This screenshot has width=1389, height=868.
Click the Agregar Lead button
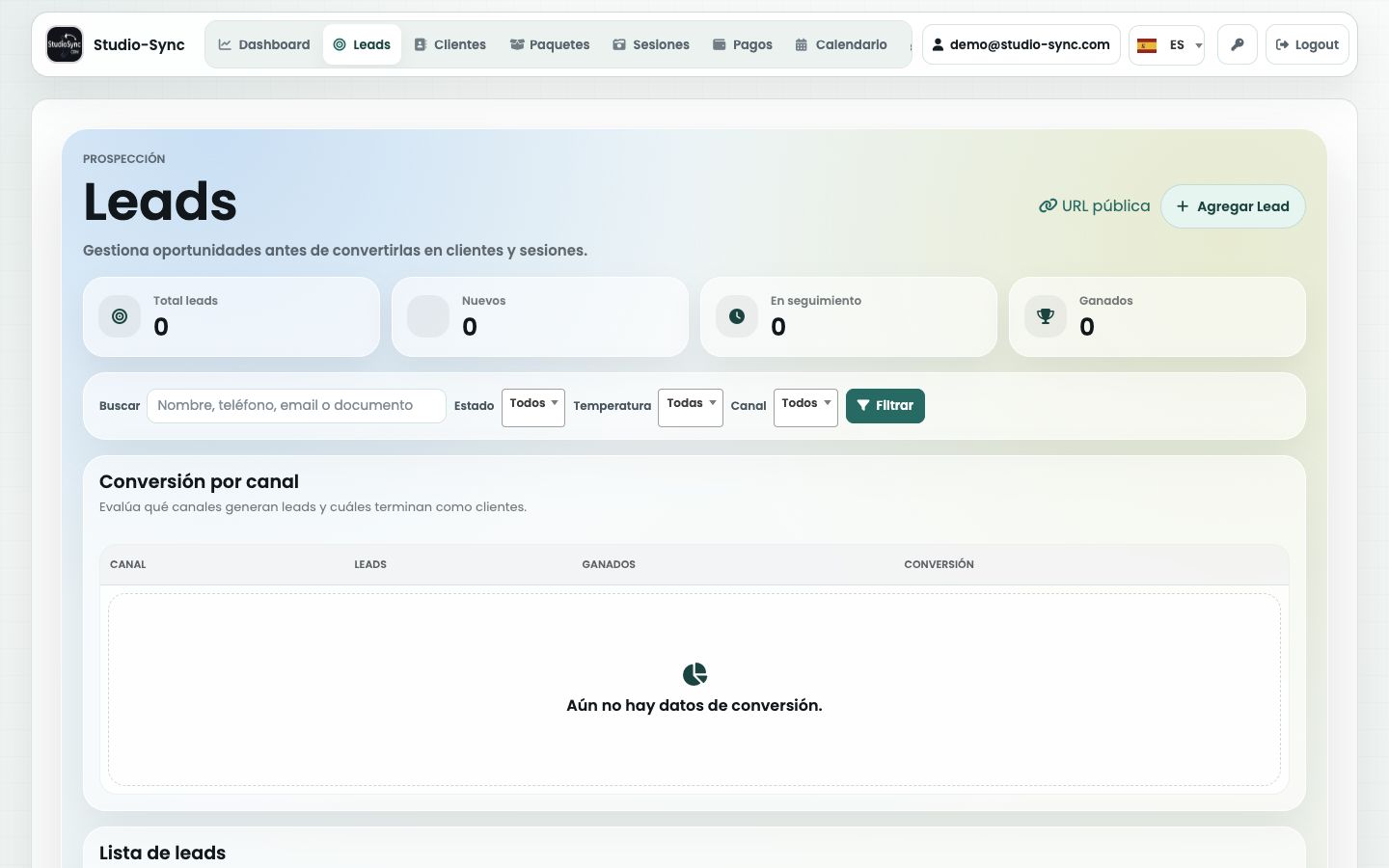coord(1233,206)
